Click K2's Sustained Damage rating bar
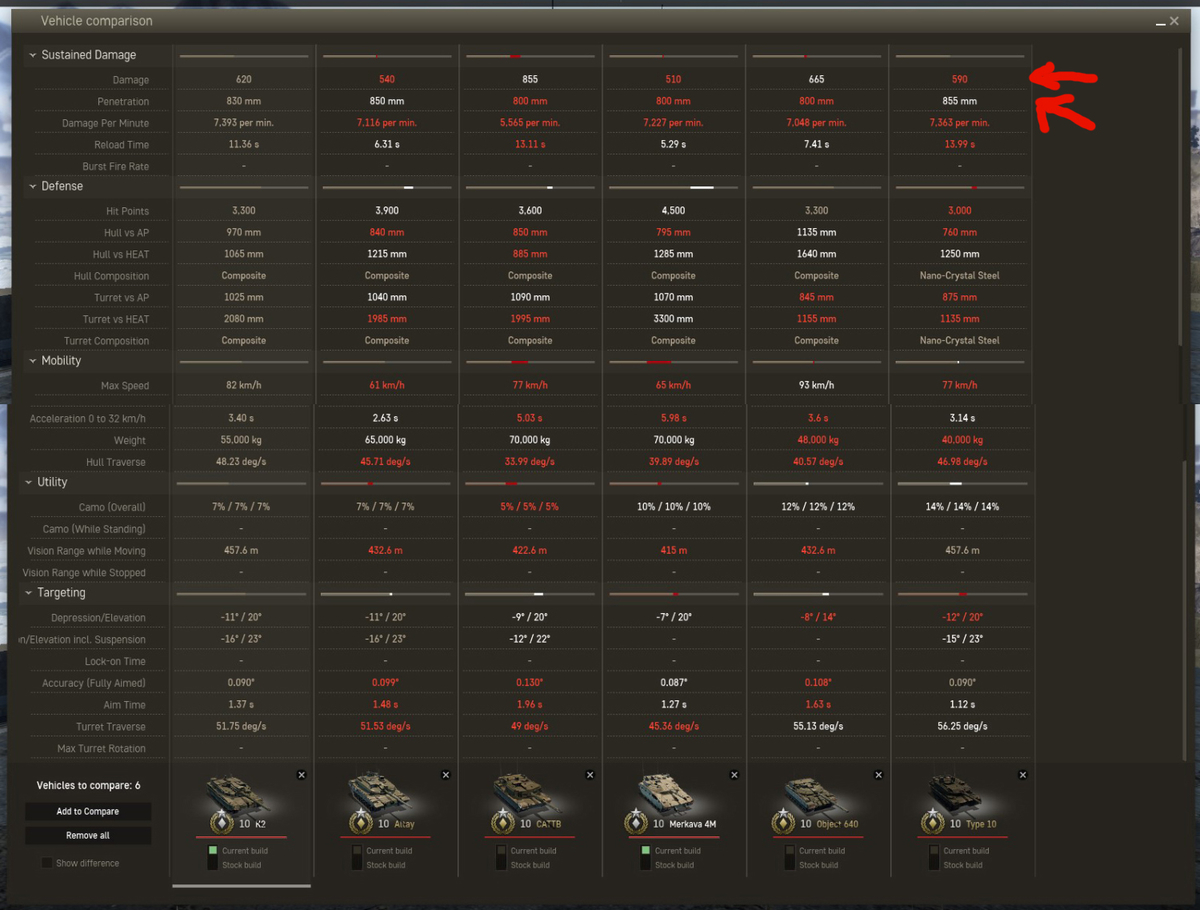 (x=243, y=57)
